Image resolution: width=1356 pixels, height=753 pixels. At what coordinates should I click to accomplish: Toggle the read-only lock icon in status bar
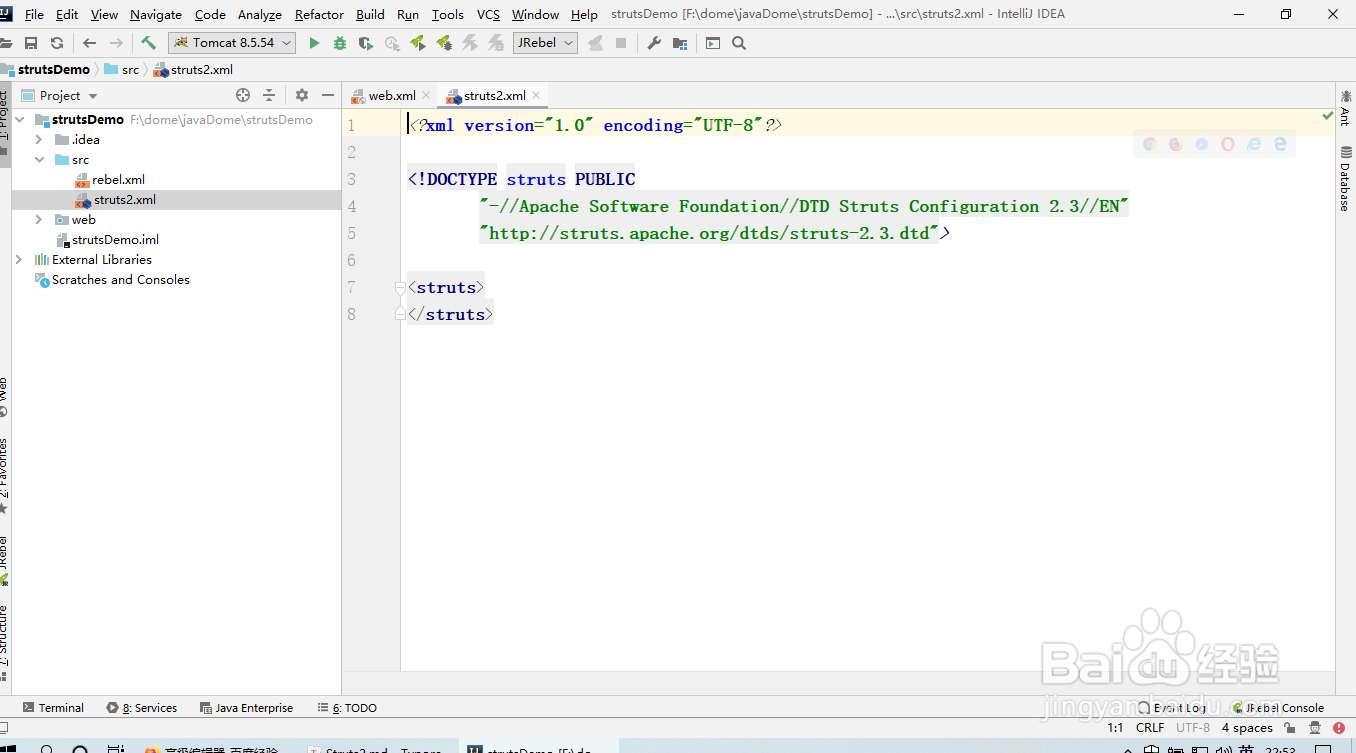[1290, 728]
